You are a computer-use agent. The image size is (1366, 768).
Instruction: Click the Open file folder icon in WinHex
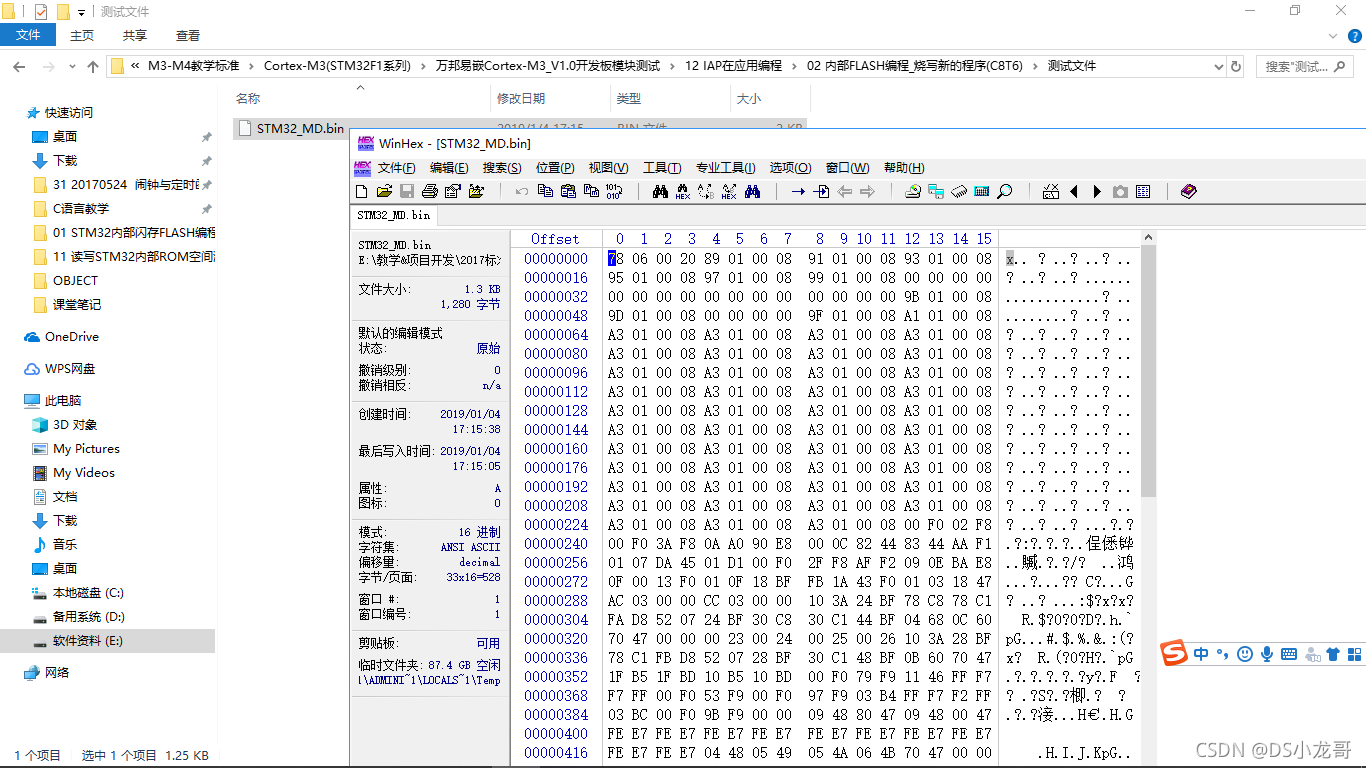pos(384,191)
